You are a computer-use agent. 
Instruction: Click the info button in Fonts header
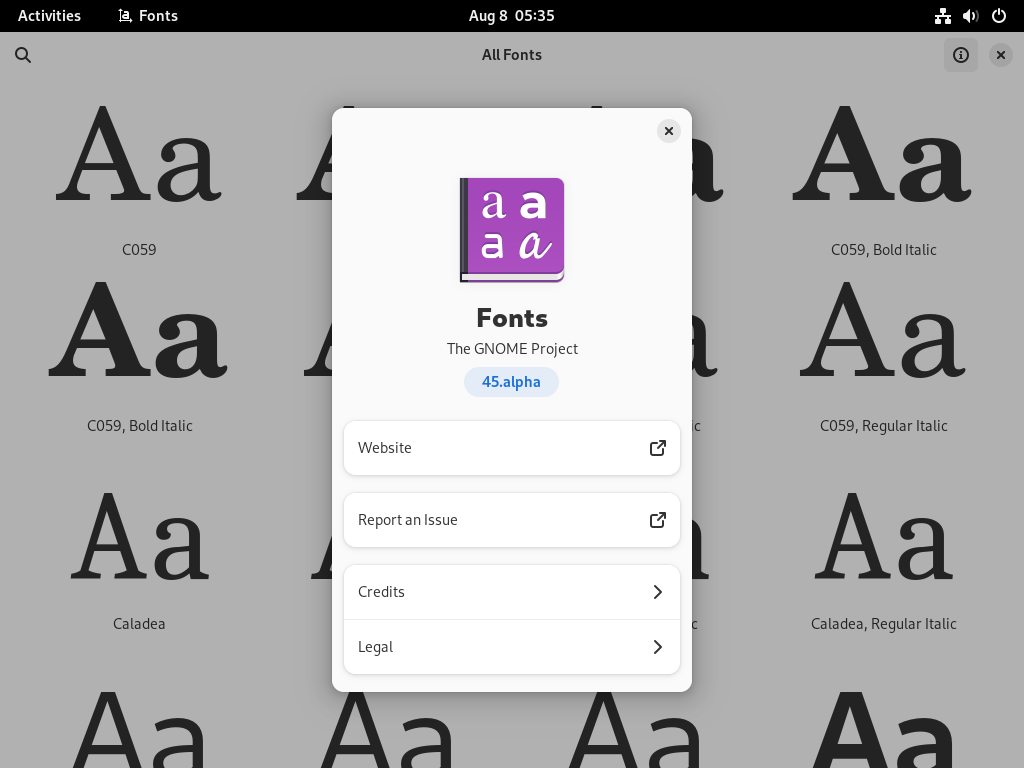pyautogui.click(x=961, y=55)
